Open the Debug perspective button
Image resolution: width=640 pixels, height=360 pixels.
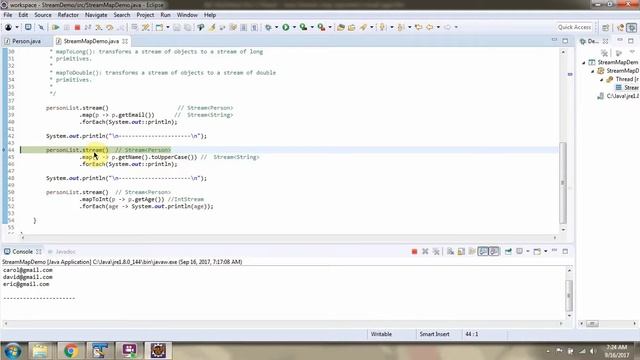coord(631,27)
